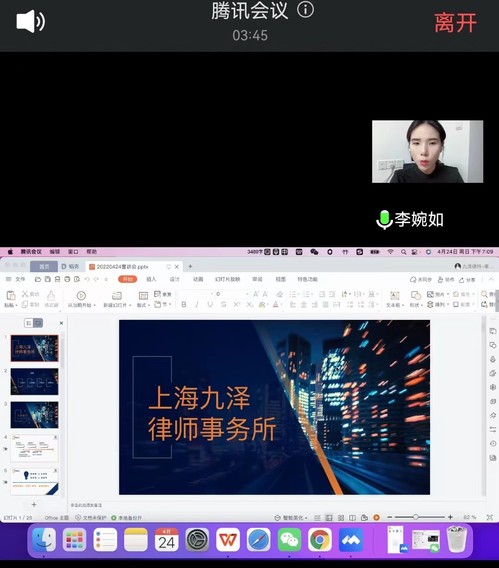Switch to the 设计 ribbon tab
This screenshot has height=568, width=499.
175,279
